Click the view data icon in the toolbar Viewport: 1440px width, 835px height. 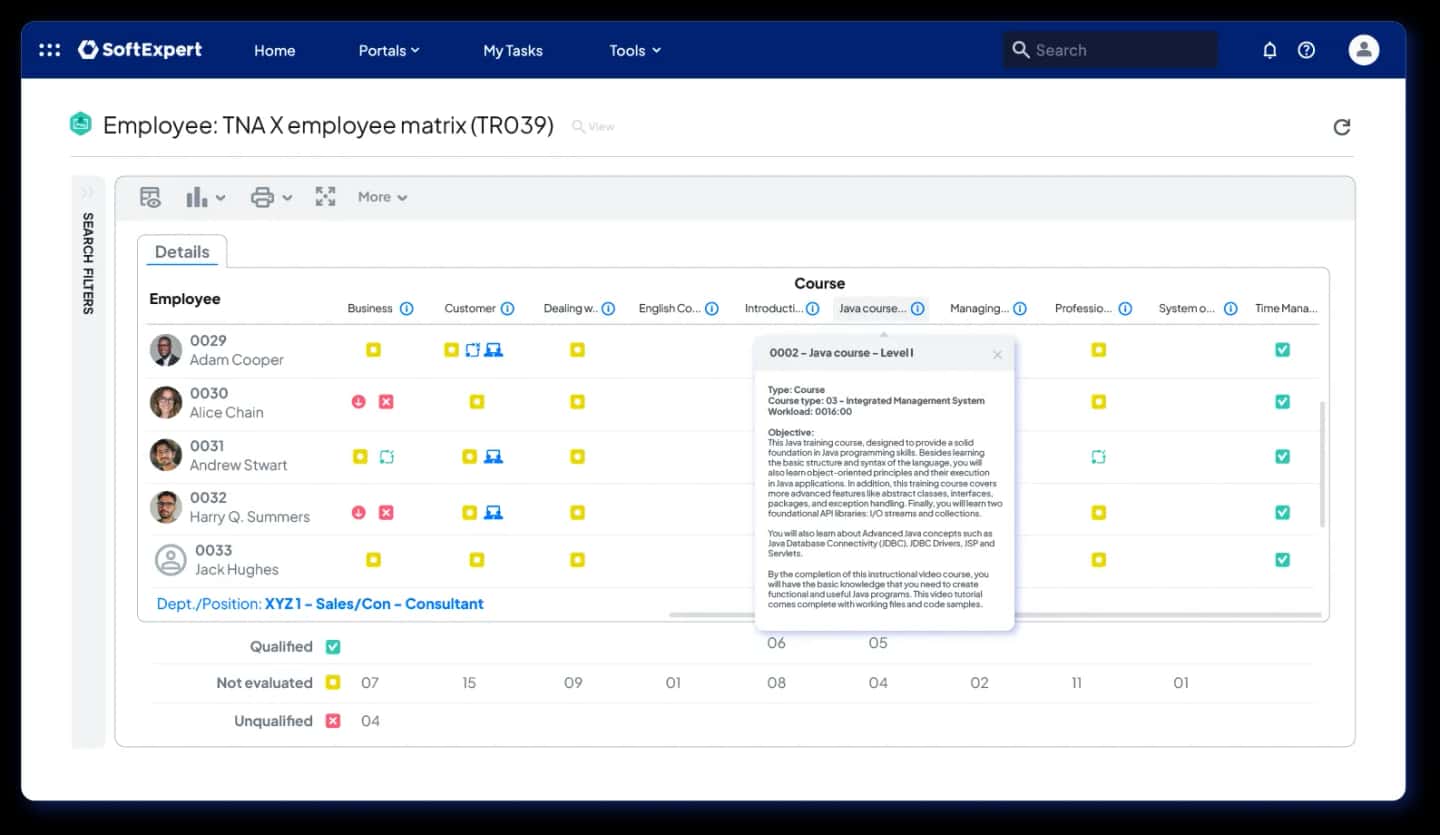[150, 197]
